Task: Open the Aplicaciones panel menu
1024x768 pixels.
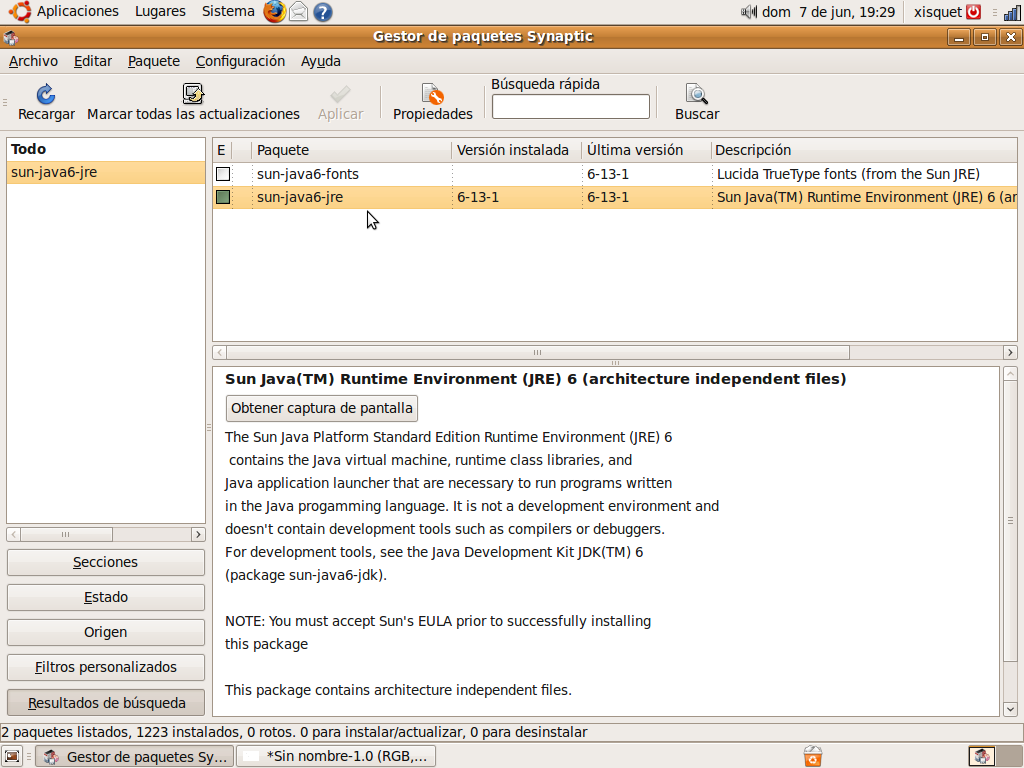Action: point(78,11)
